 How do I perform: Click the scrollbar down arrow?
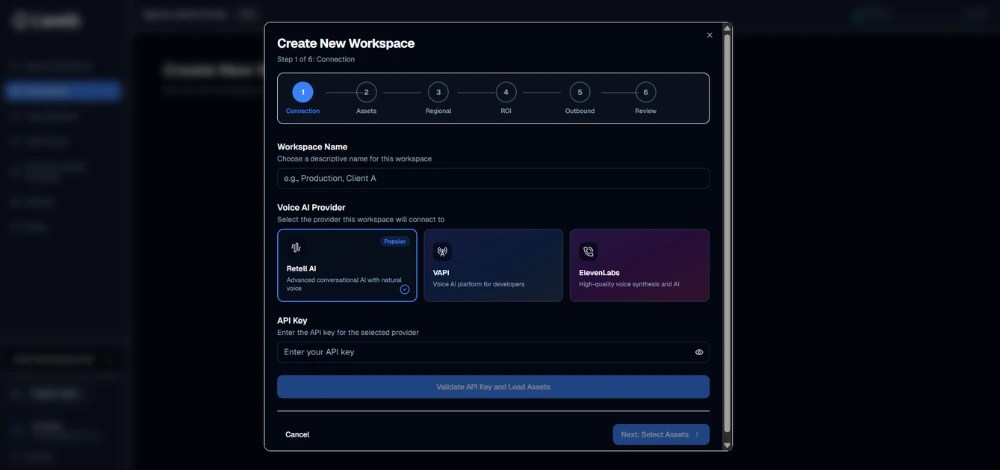click(x=726, y=444)
